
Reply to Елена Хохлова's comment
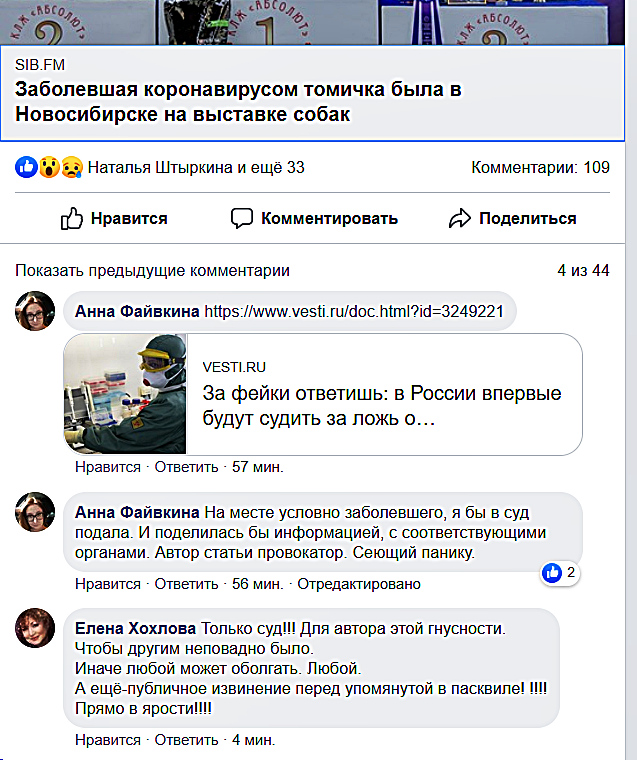[187, 740]
